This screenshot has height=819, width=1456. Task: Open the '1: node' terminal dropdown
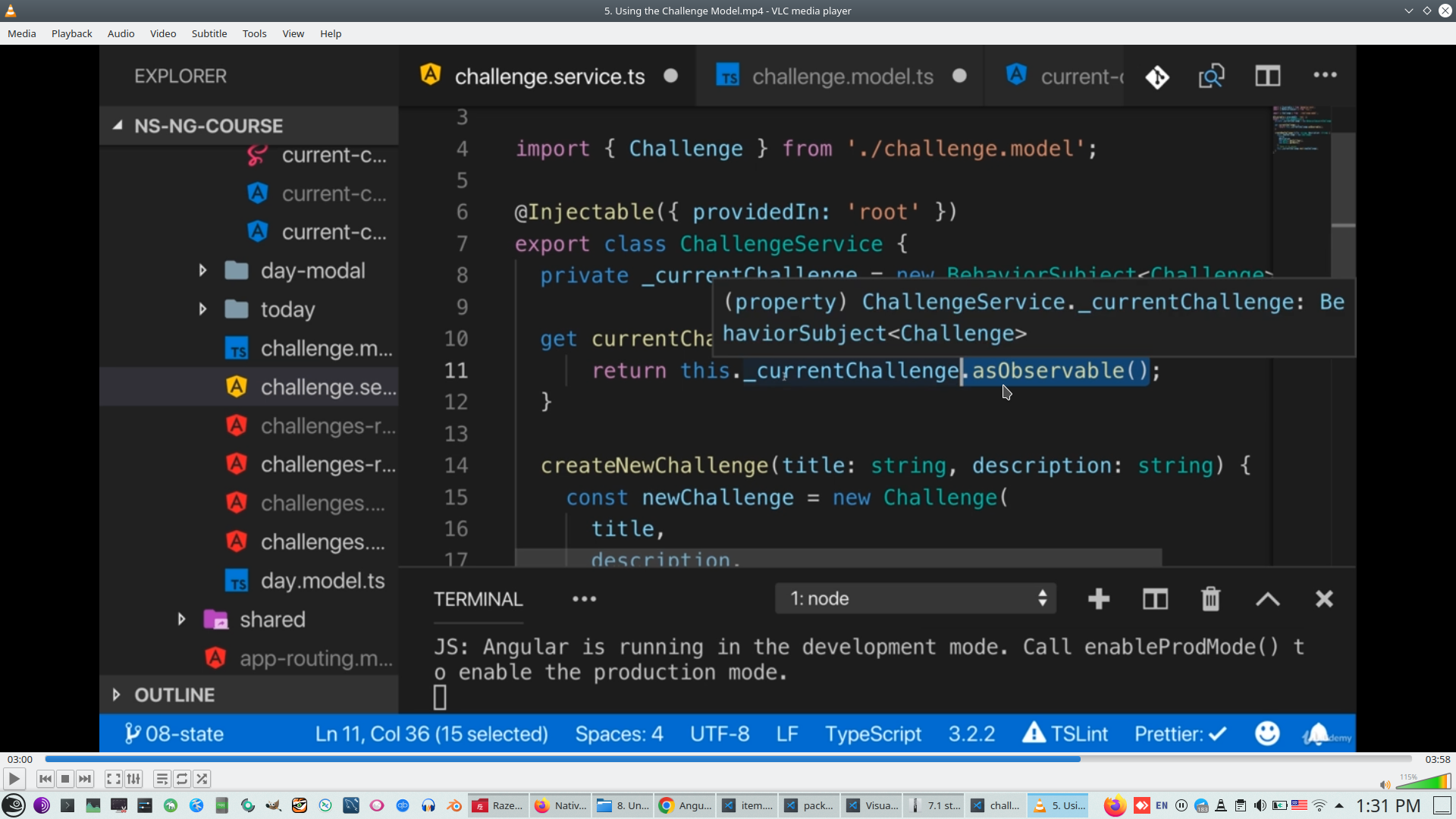tap(915, 599)
